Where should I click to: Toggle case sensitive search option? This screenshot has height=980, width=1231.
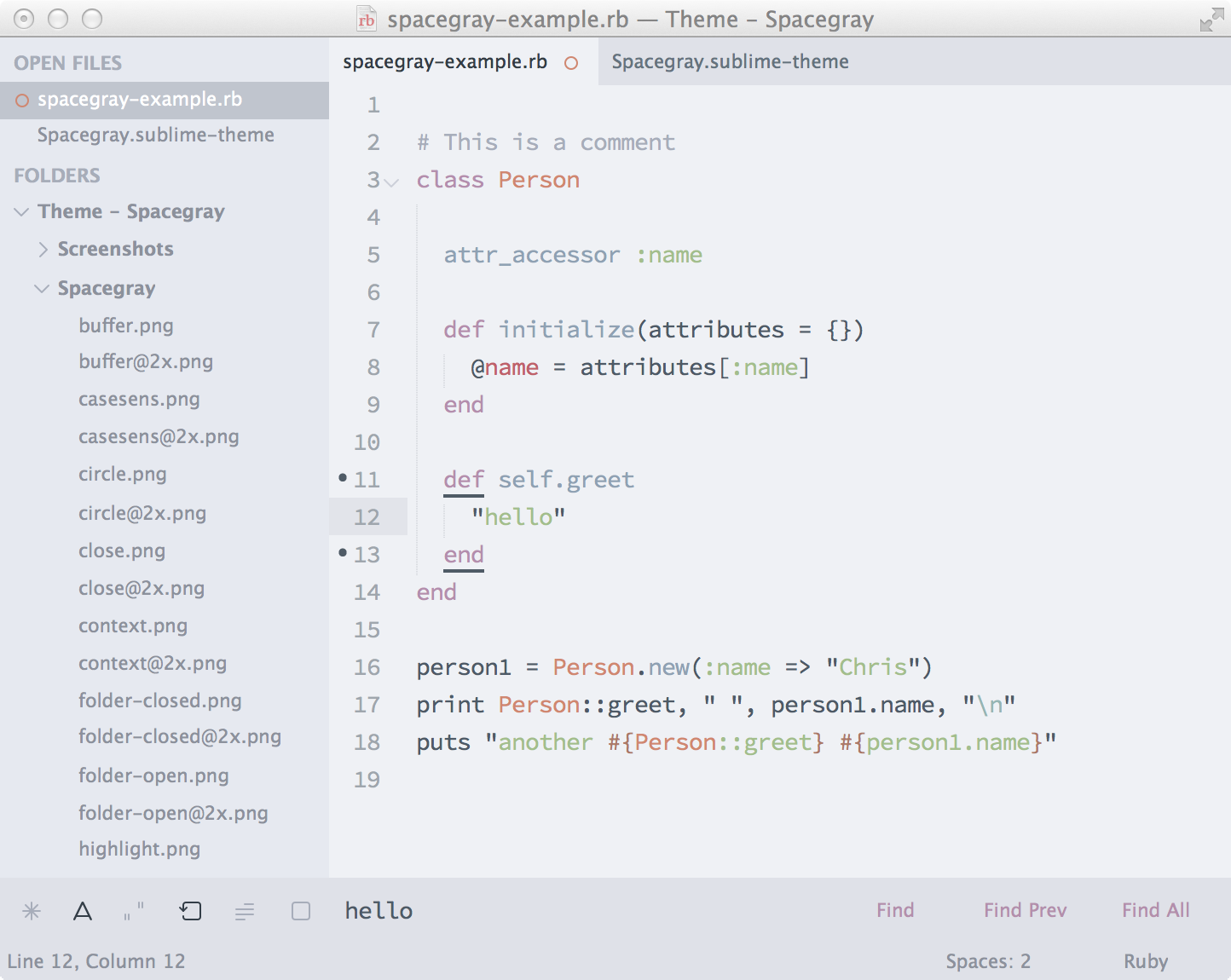pyautogui.click(x=83, y=911)
